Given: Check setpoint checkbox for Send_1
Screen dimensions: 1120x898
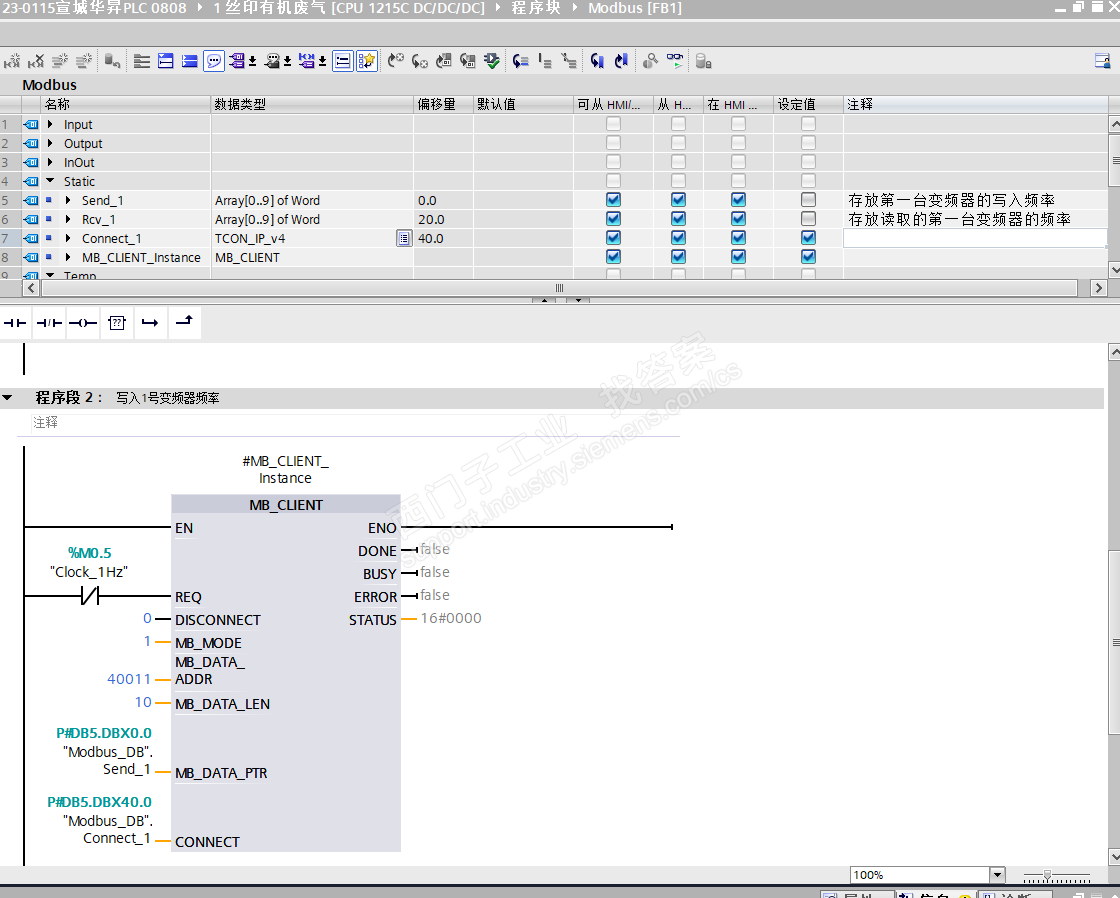Looking at the screenshot, I should (808, 200).
